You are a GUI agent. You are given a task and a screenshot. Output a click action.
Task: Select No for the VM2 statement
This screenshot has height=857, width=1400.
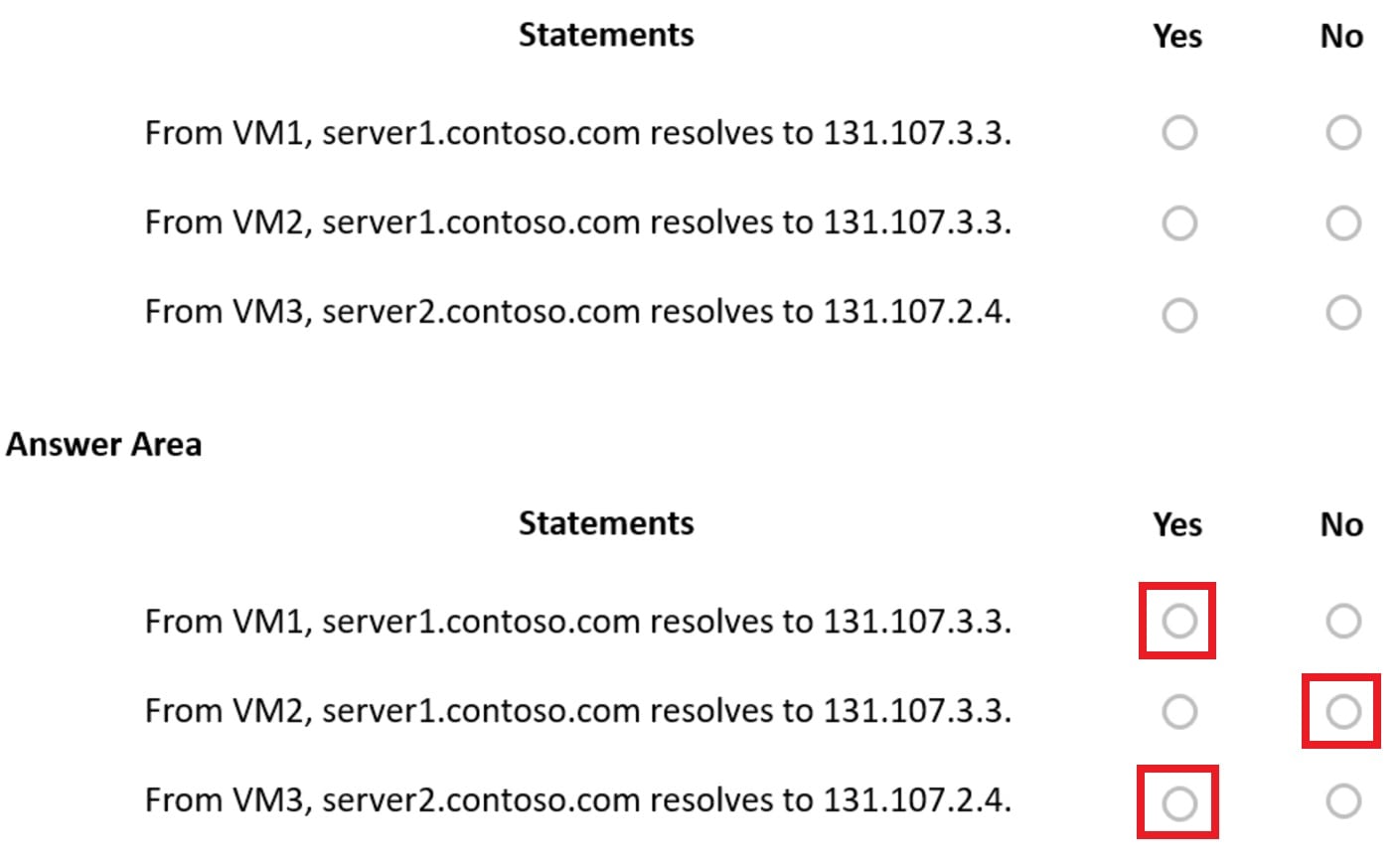pyautogui.click(x=1343, y=222)
